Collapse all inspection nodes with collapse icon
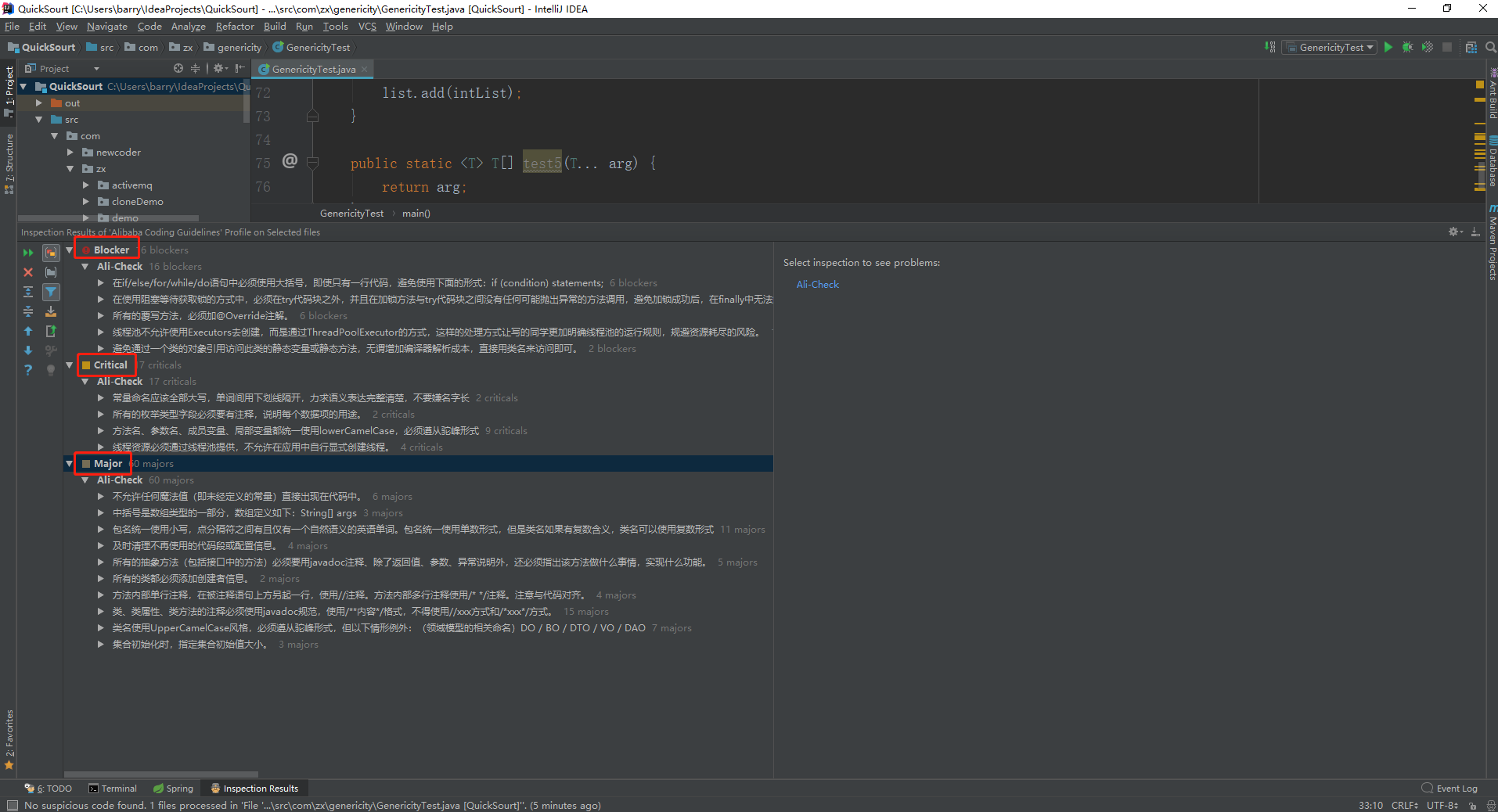 point(28,311)
